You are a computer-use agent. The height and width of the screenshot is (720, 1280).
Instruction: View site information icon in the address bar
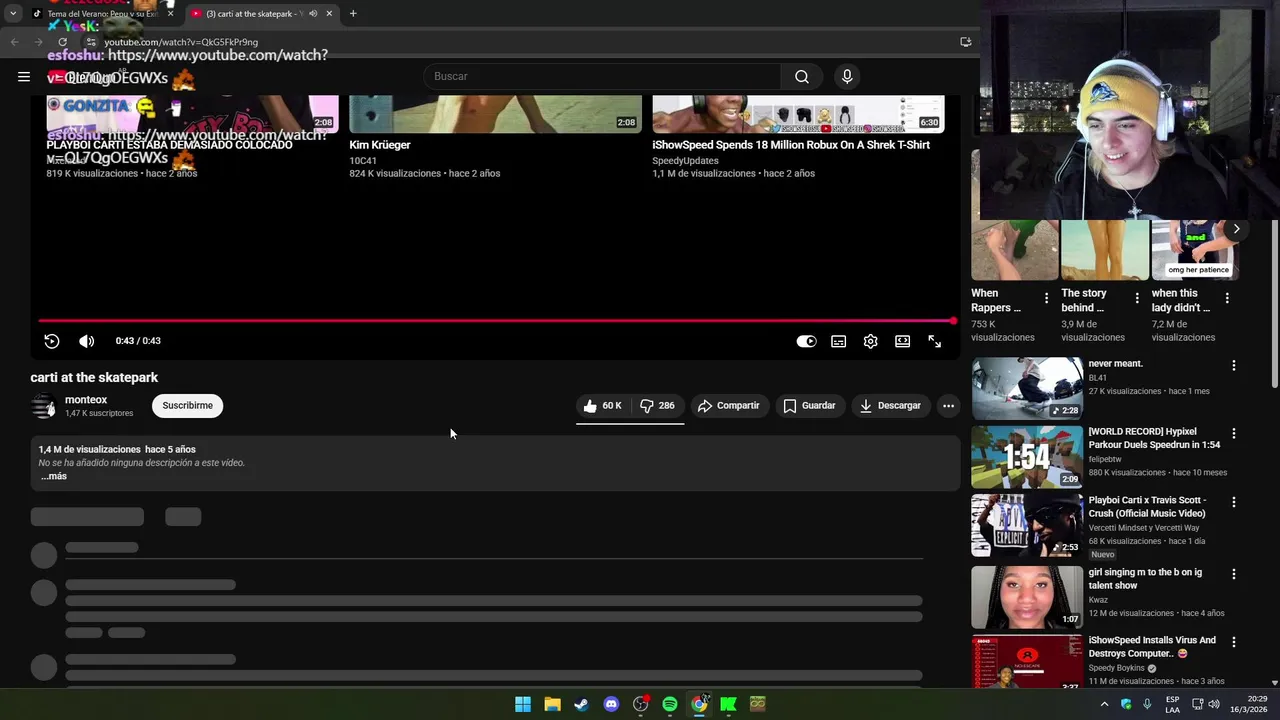click(91, 42)
